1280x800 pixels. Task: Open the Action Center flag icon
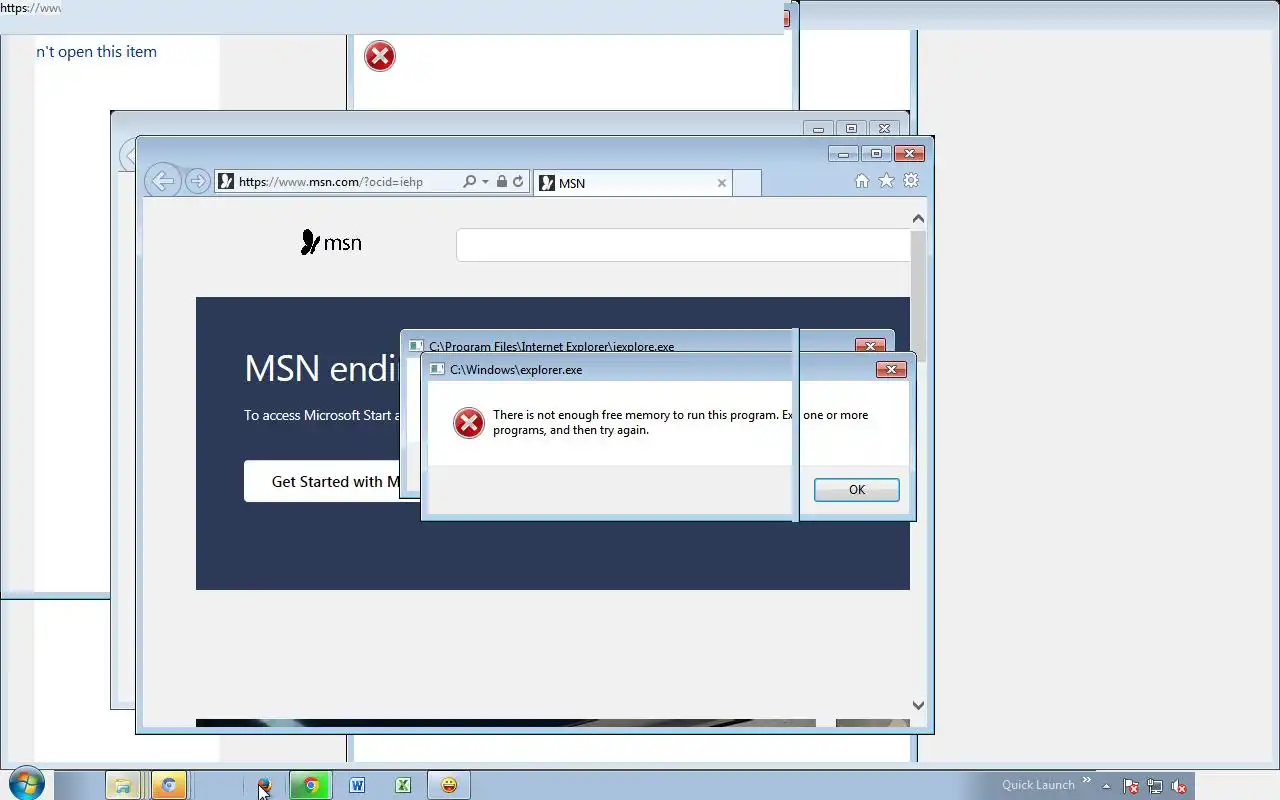click(x=1131, y=786)
